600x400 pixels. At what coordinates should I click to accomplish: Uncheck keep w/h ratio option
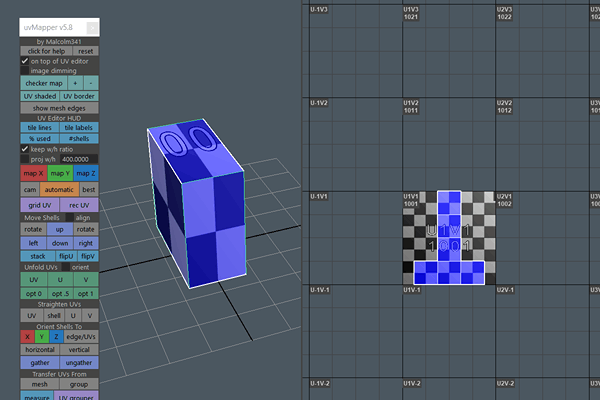(25, 149)
